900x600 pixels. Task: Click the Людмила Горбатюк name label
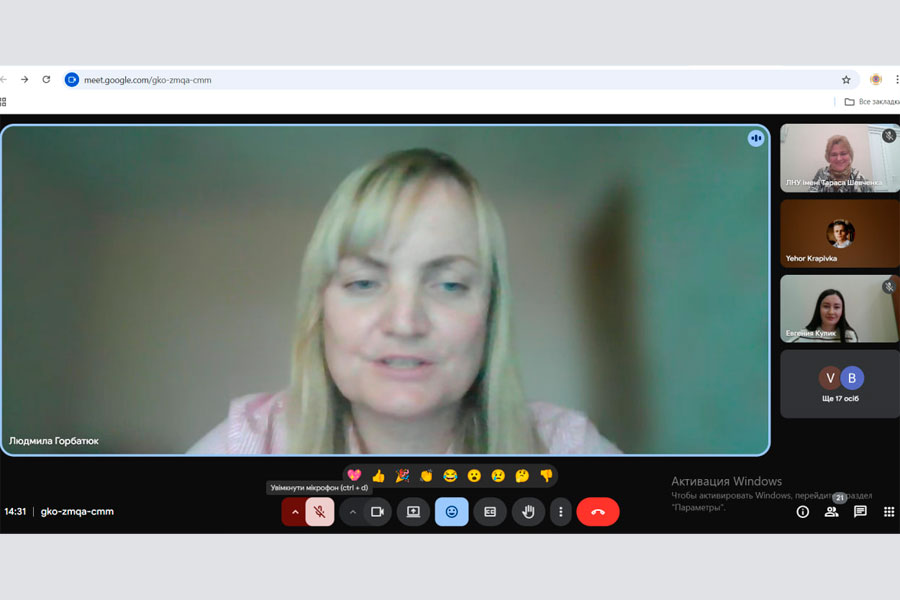[53, 441]
